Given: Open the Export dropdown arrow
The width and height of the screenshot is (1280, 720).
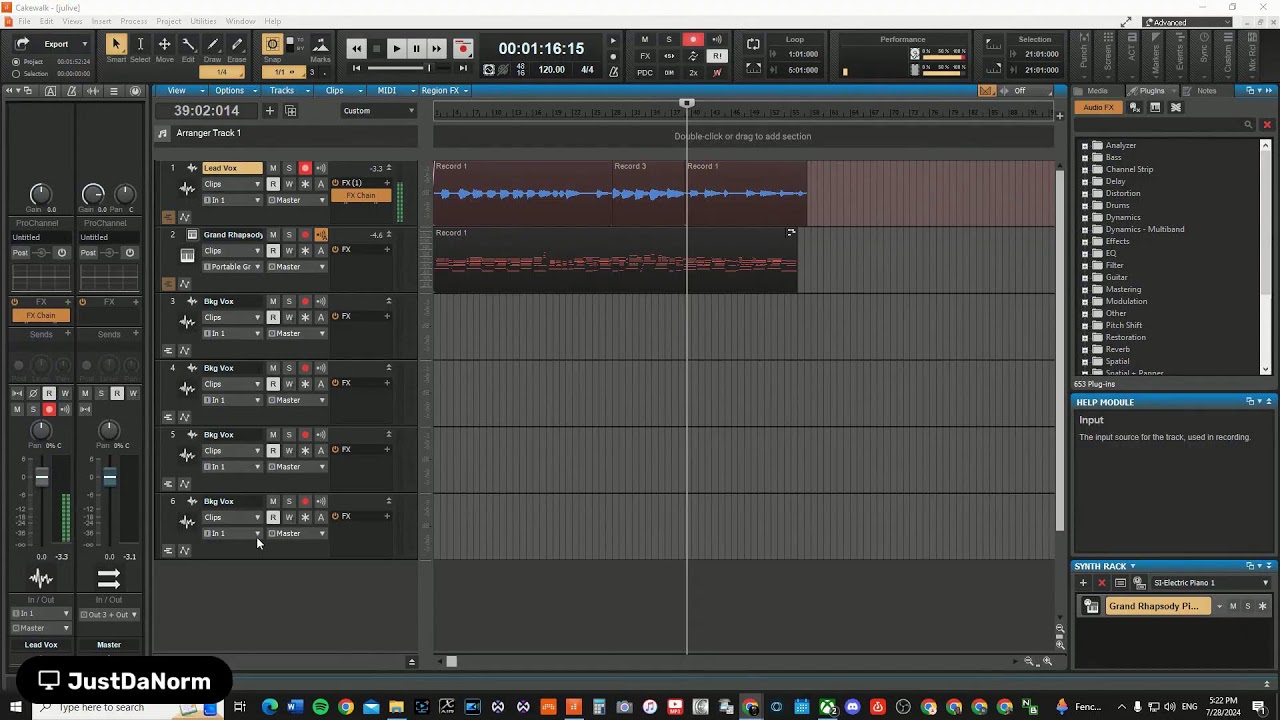Looking at the screenshot, I should 85,44.
